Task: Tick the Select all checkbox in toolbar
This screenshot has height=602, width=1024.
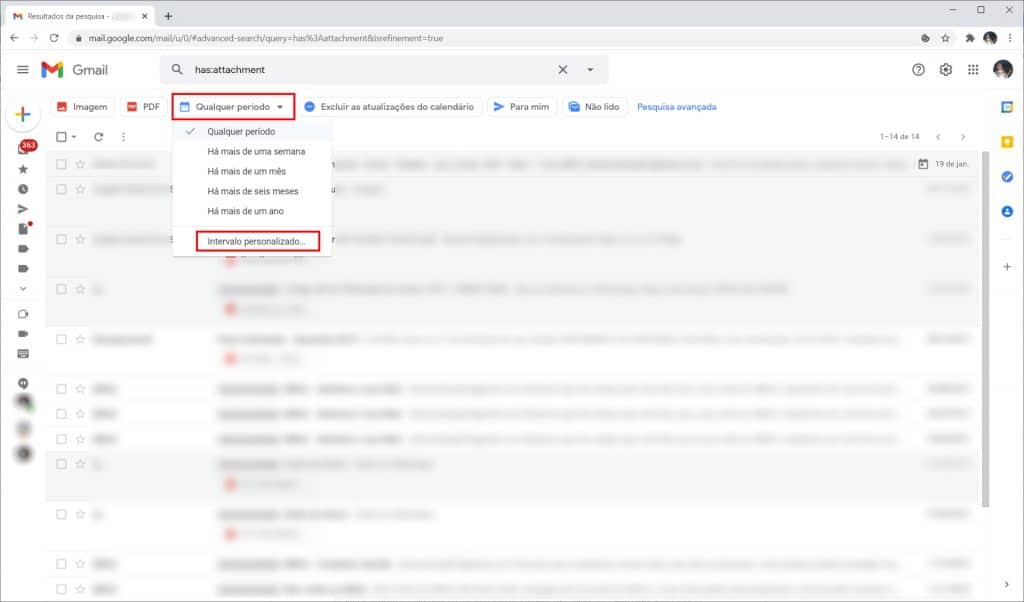Action: pyautogui.click(x=61, y=136)
